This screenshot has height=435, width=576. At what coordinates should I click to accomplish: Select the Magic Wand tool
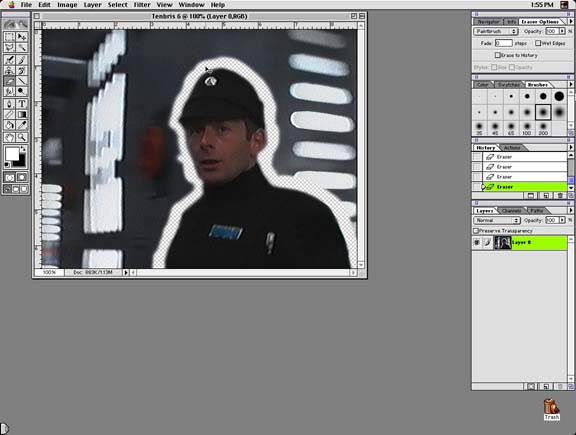pyautogui.click(x=22, y=47)
